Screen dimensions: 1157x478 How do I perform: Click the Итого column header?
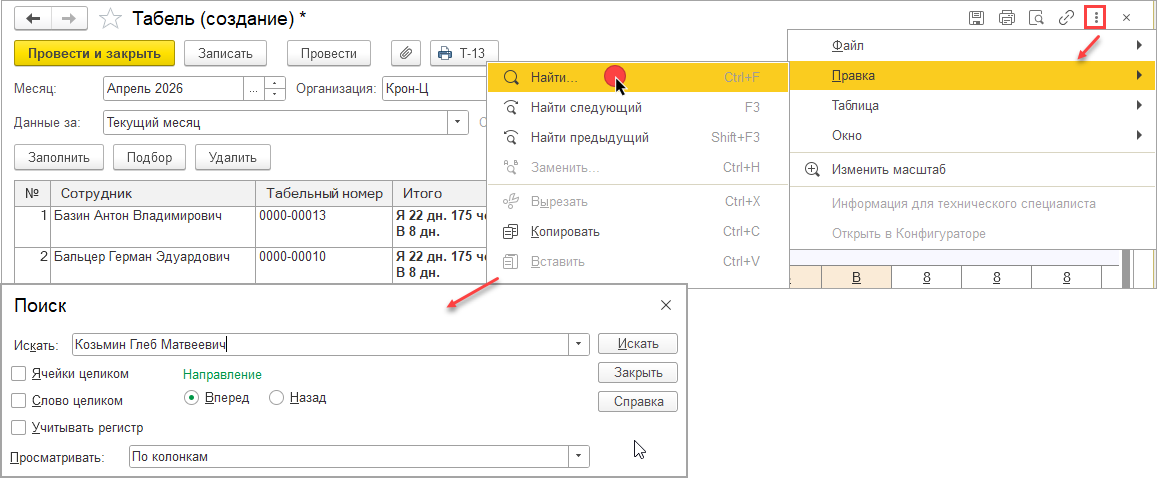[441, 193]
